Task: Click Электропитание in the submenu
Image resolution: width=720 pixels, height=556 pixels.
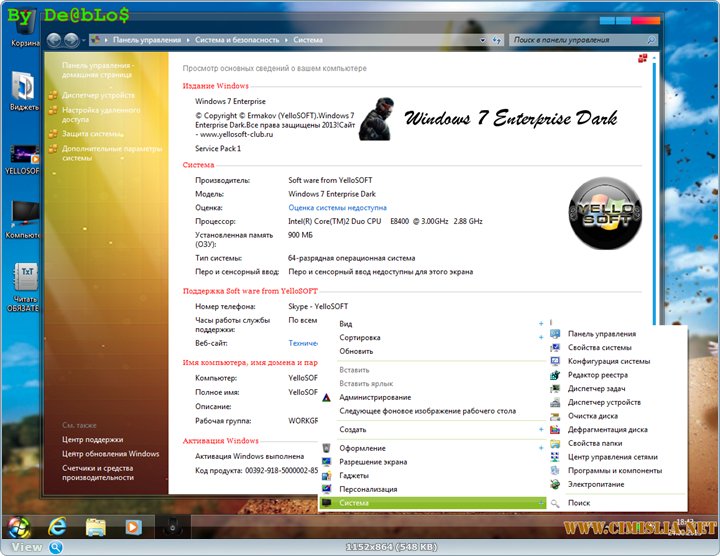Action: 596,484
